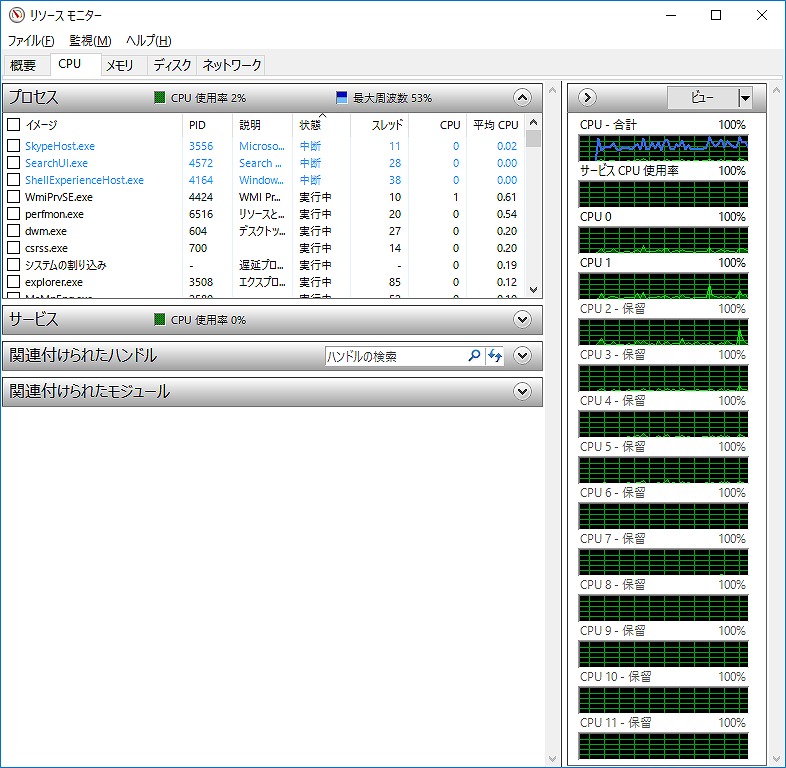786x768 pixels.
Task: Tick the dwm.exe checkbox
Action: click(x=13, y=231)
